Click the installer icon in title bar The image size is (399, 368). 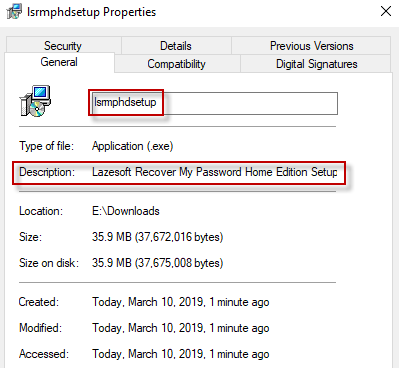click(x=14, y=11)
